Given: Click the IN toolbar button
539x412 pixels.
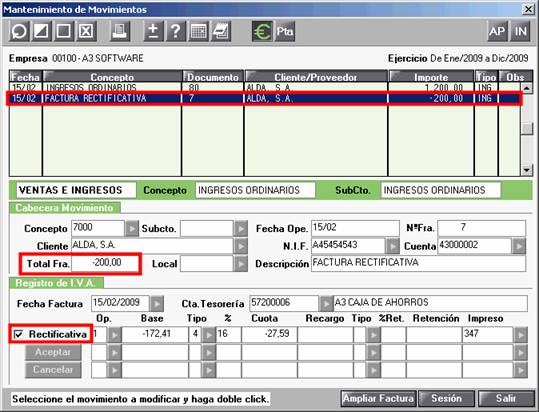Looking at the screenshot, I should (520, 32).
